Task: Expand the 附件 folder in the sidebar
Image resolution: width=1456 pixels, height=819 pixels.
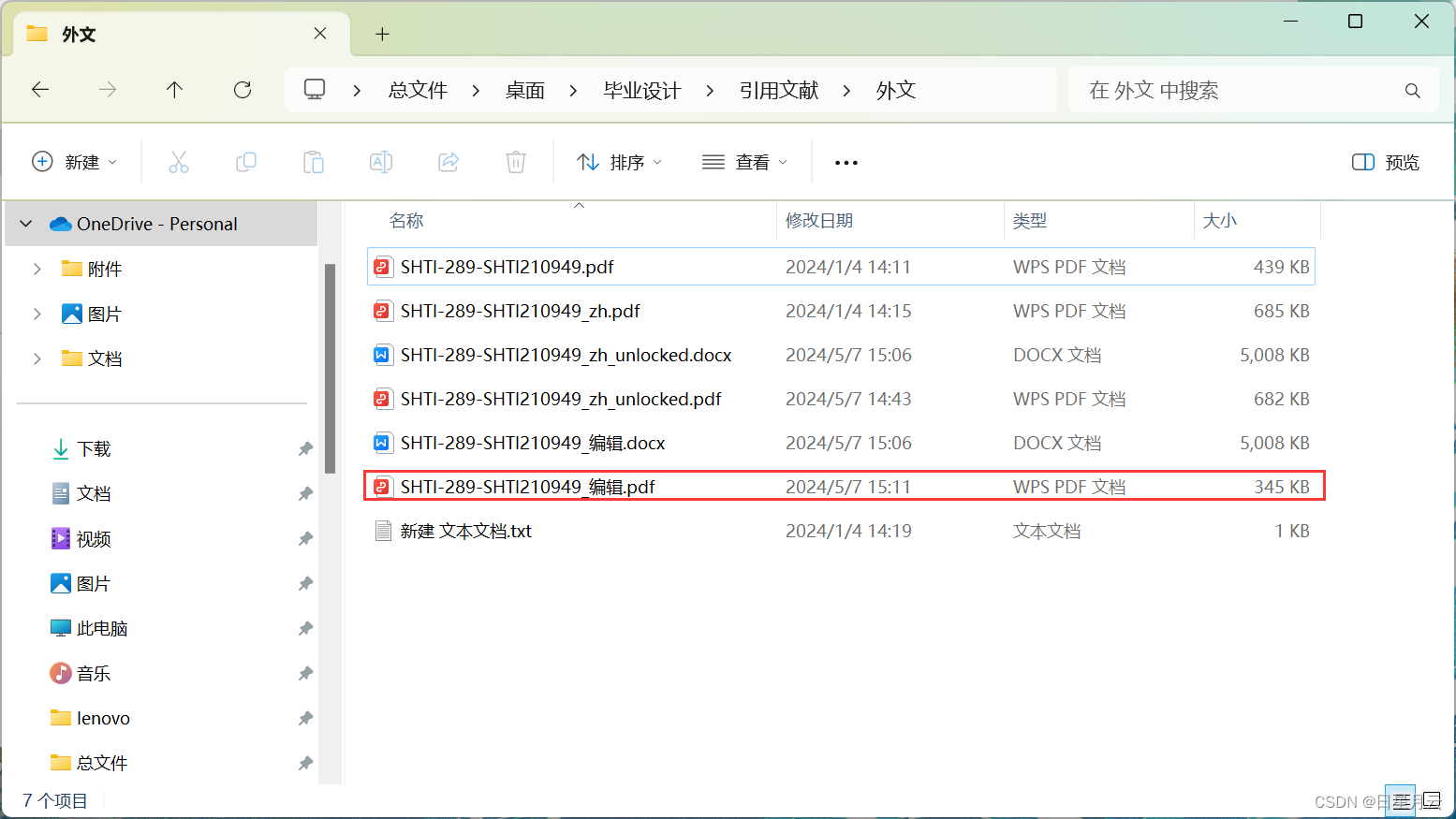Action: (37, 269)
